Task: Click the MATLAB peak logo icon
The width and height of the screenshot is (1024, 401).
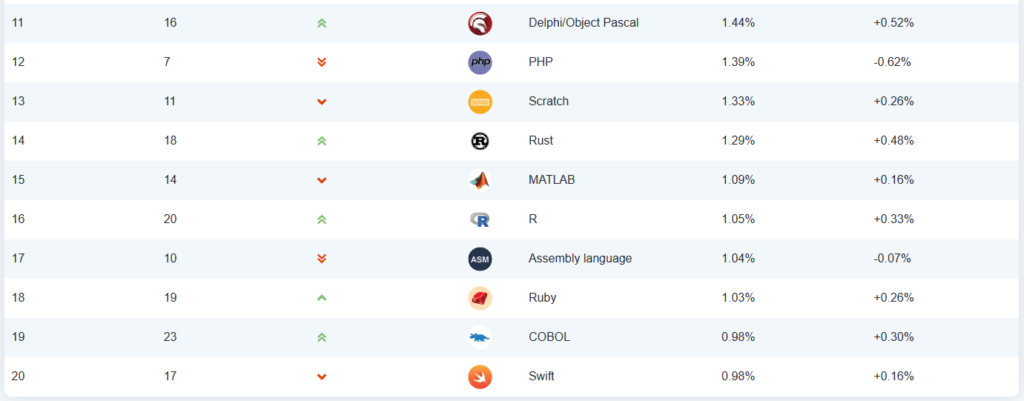Action: [480, 180]
